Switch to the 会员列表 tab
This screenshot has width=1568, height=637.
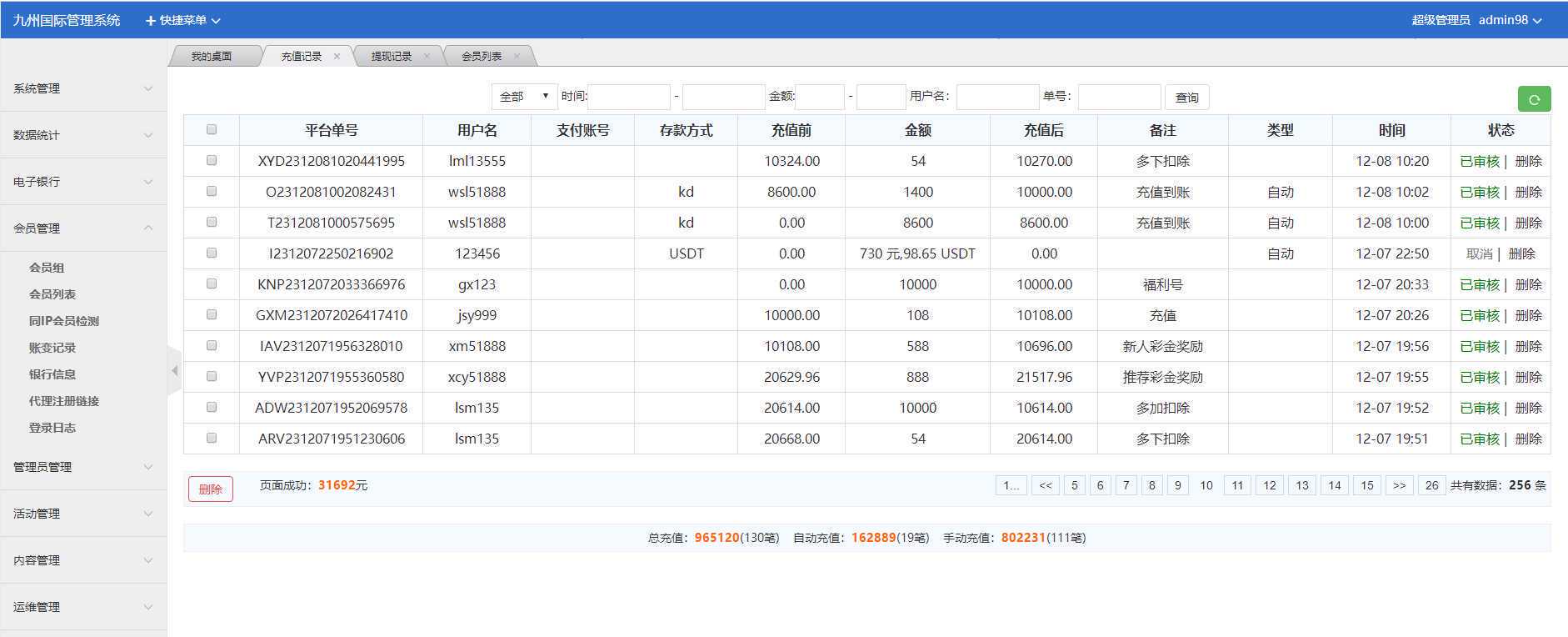(481, 57)
